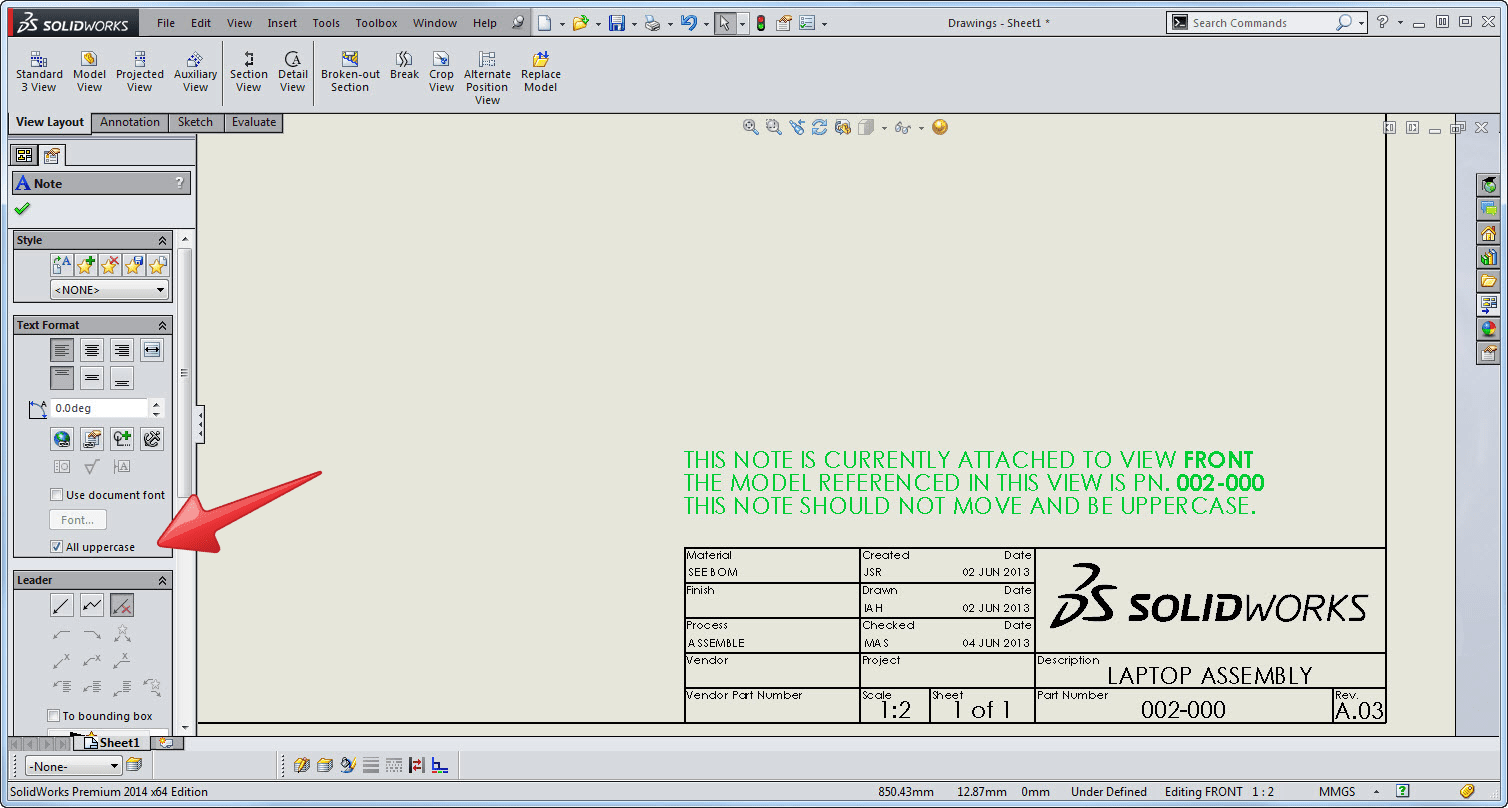Choose the straight Leader option
This screenshot has width=1508, height=808.
(x=62, y=605)
